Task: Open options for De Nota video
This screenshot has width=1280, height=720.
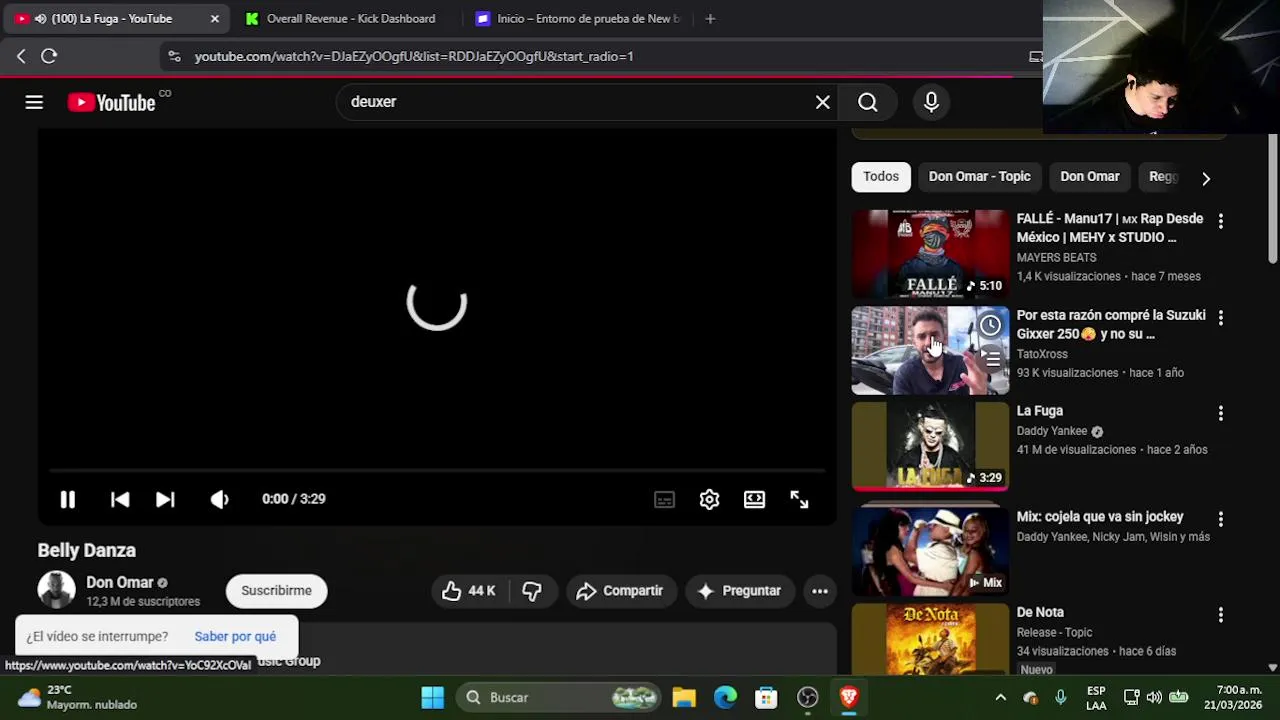Action: pos(1220,615)
